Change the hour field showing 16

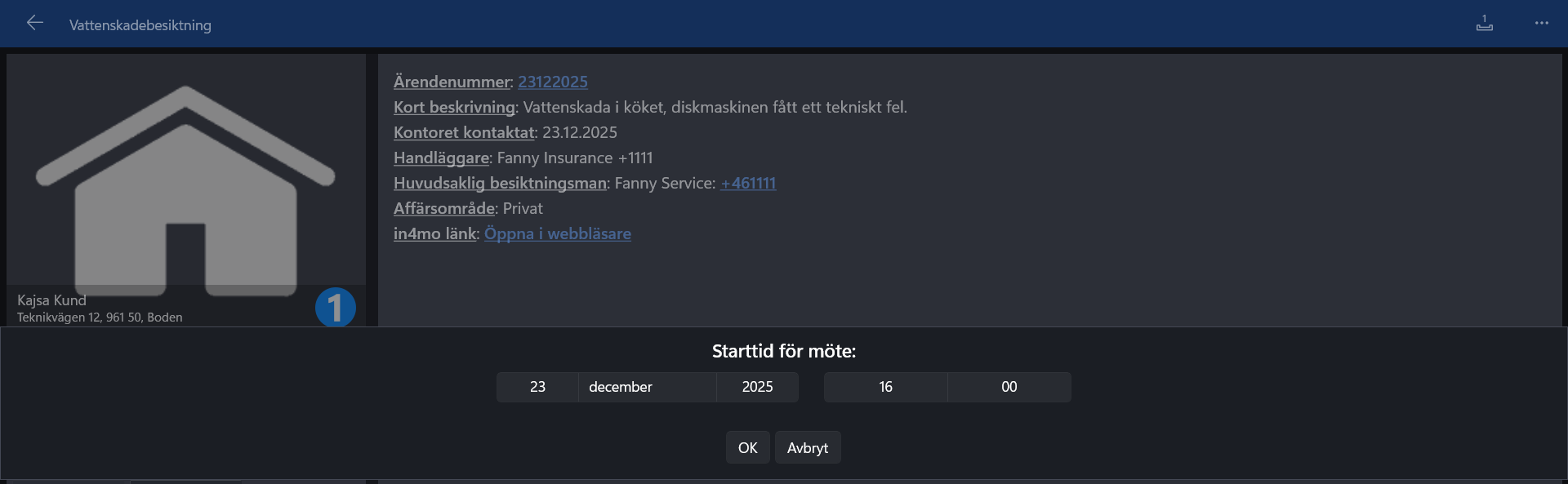pos(885,387)
